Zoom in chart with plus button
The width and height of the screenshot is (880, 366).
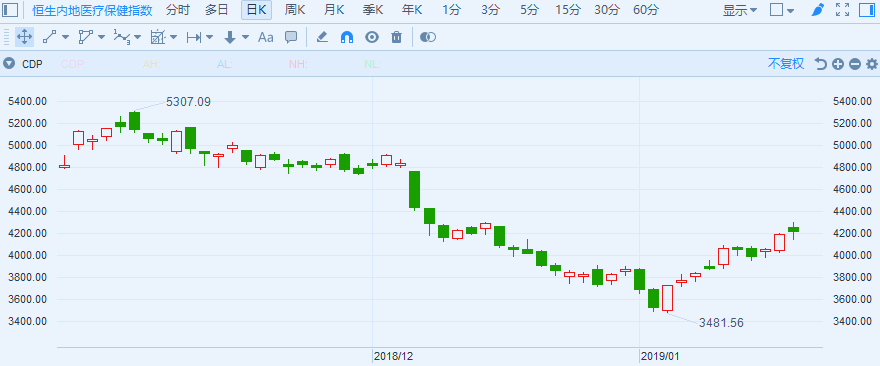[x=838, y=64]
